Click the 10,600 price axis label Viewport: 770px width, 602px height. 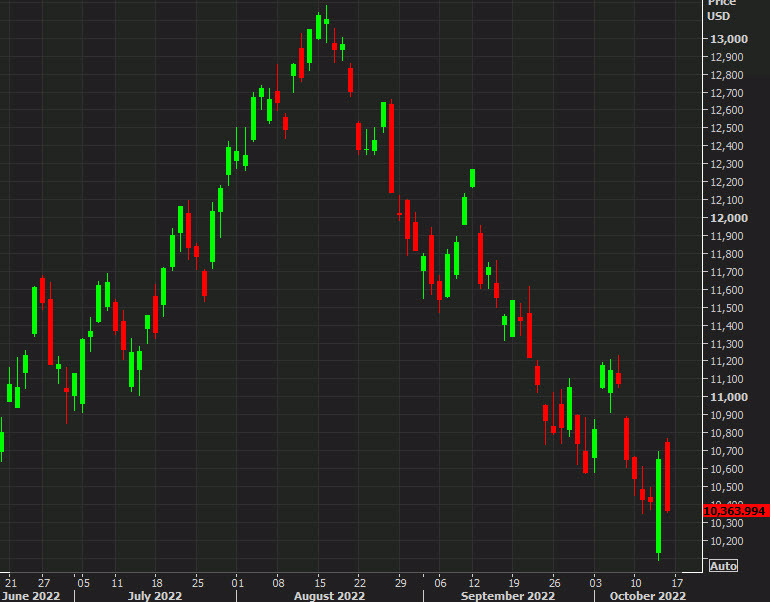727,469
